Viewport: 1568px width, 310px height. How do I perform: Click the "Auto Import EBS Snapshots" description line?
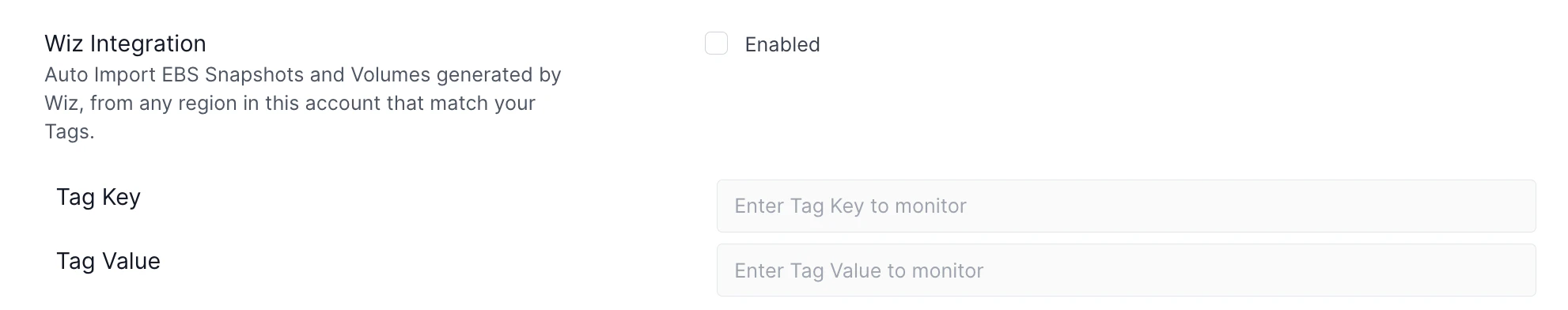303,74
